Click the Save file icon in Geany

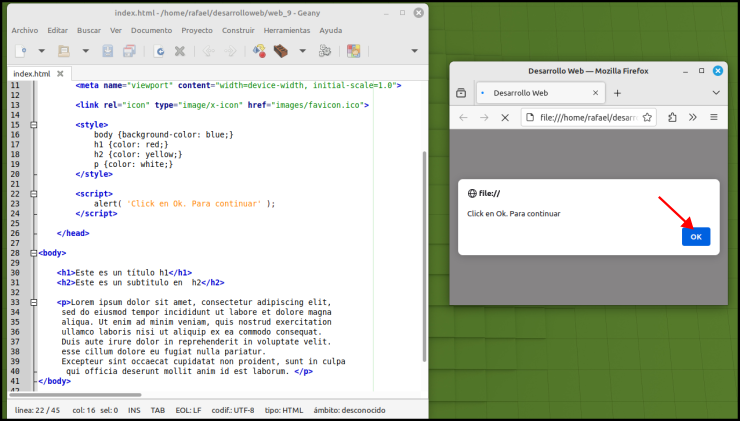[x=108, y=51]
